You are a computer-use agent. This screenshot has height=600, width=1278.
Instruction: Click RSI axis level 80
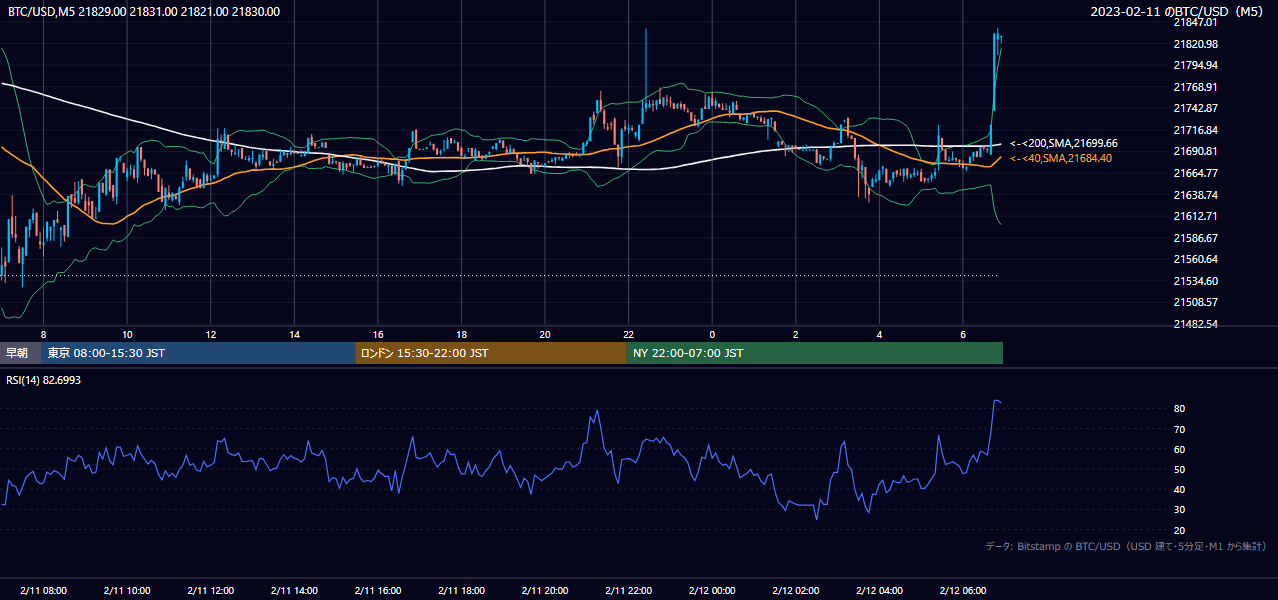(x=1180, y=409)
